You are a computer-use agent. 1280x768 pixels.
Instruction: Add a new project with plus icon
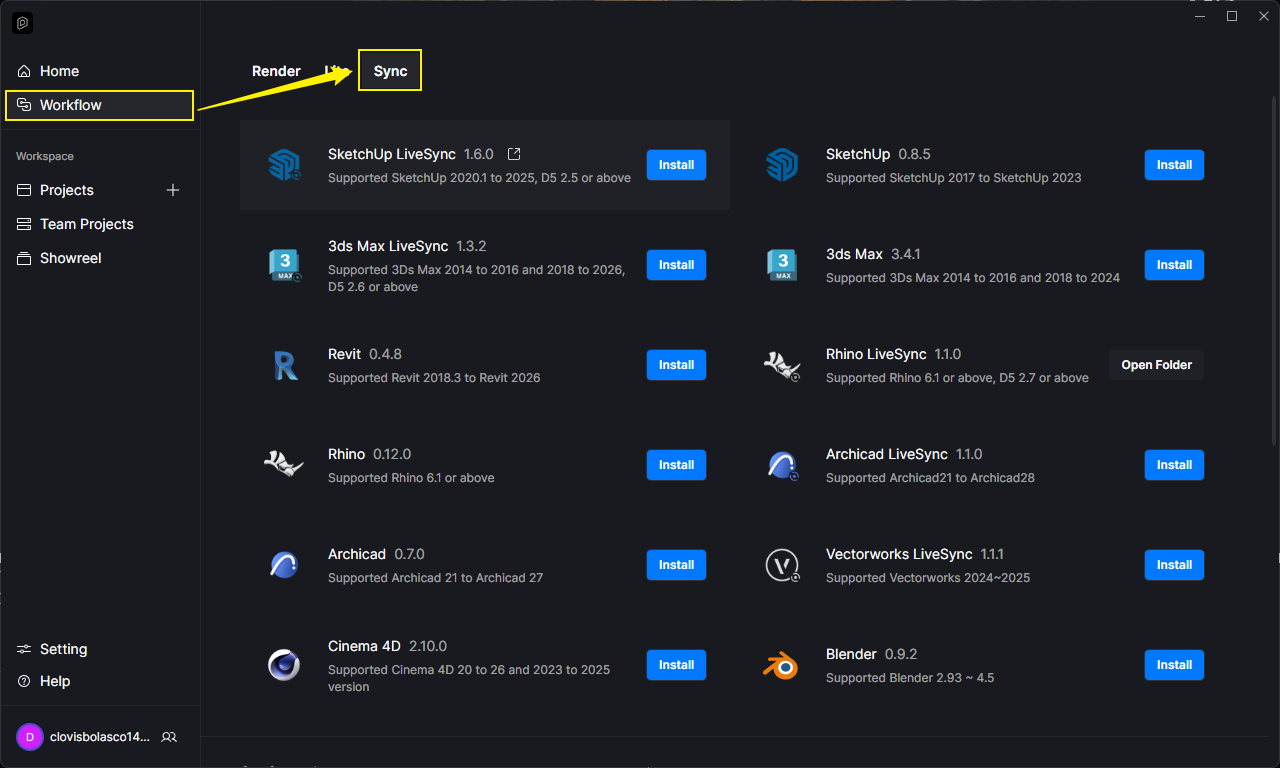(x=173, y=190)
